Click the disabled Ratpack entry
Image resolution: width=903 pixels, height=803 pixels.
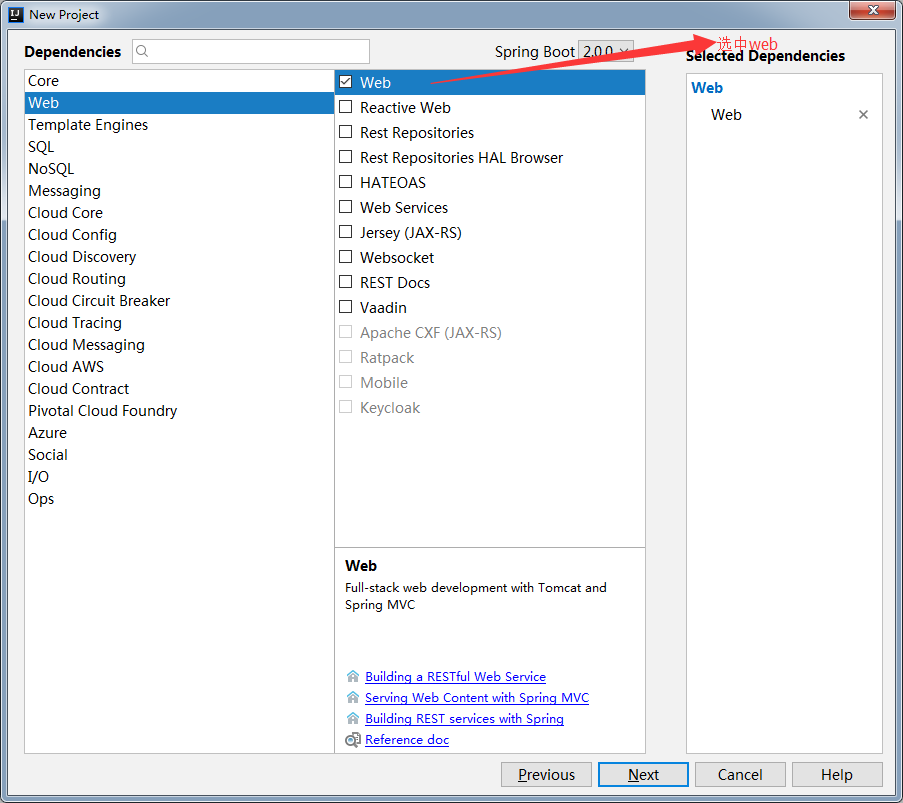[x=387, y=358]
